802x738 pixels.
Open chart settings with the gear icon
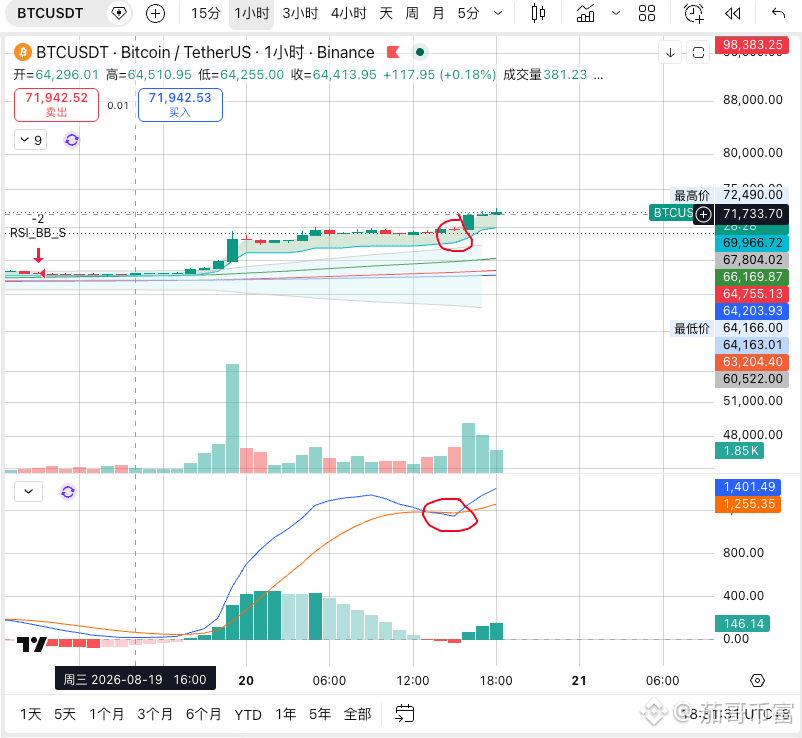coord(757,681)
